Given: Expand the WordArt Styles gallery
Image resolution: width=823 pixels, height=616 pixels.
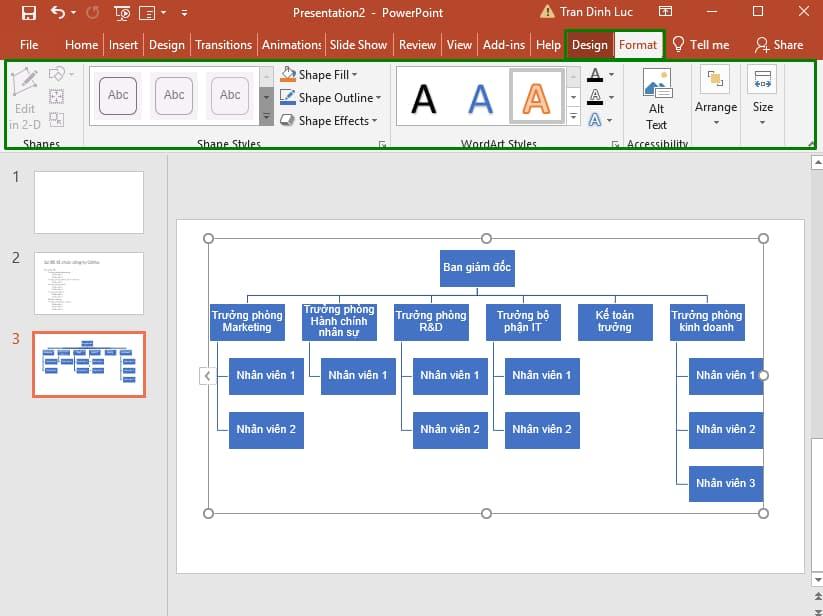Looking at the screenshot, I should click(573, 116).
